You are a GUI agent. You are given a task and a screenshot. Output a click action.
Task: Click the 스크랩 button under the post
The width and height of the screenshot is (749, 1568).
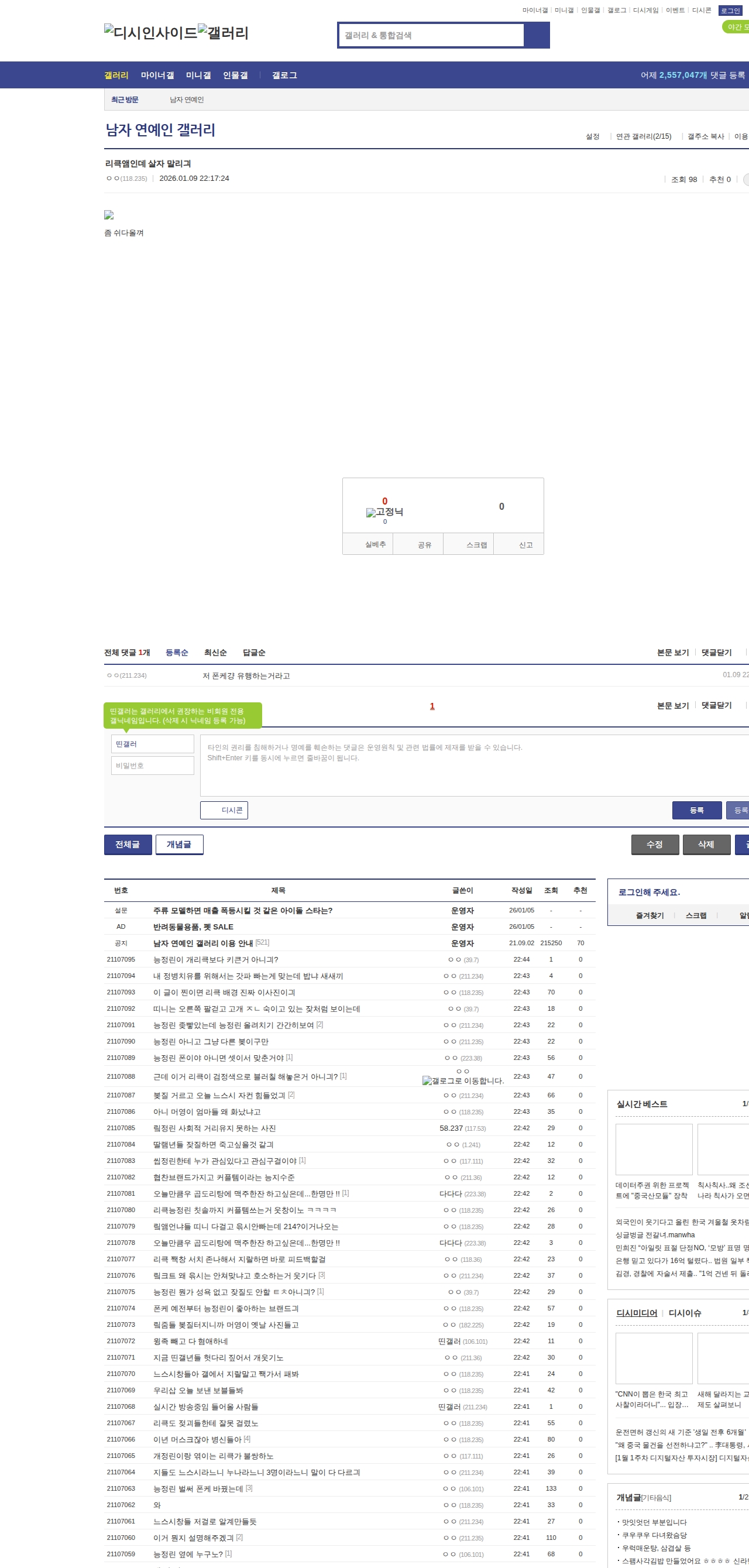469,544
